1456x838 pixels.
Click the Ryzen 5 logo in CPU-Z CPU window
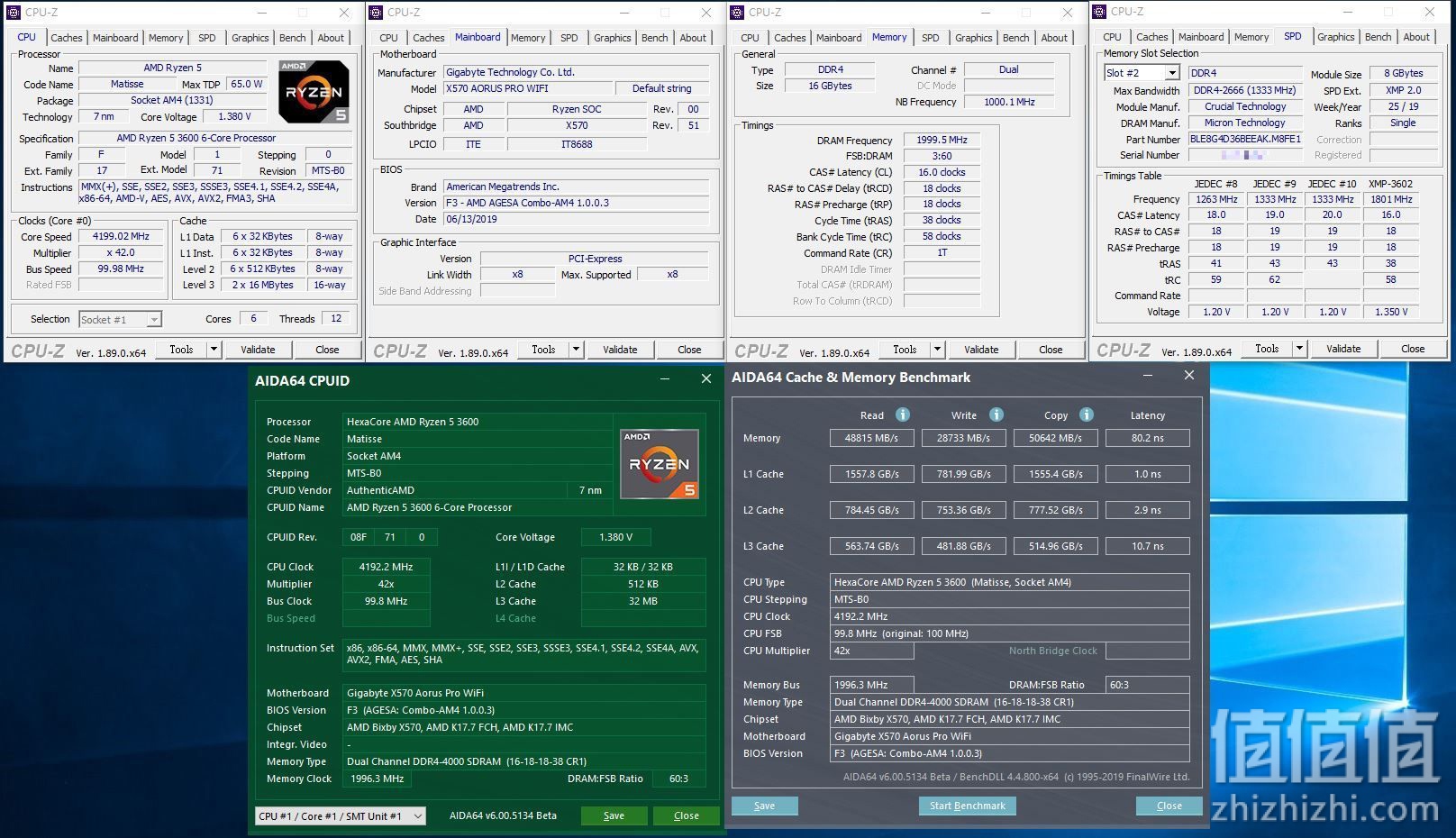[314, 92]
